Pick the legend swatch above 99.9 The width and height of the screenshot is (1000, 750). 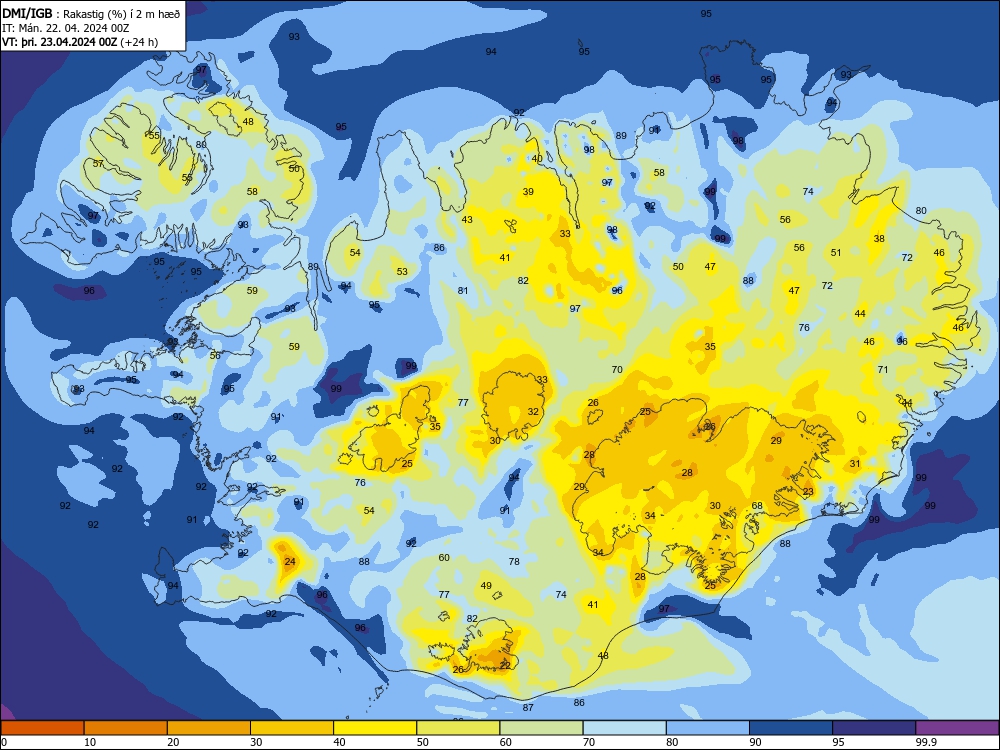point(957,728)
